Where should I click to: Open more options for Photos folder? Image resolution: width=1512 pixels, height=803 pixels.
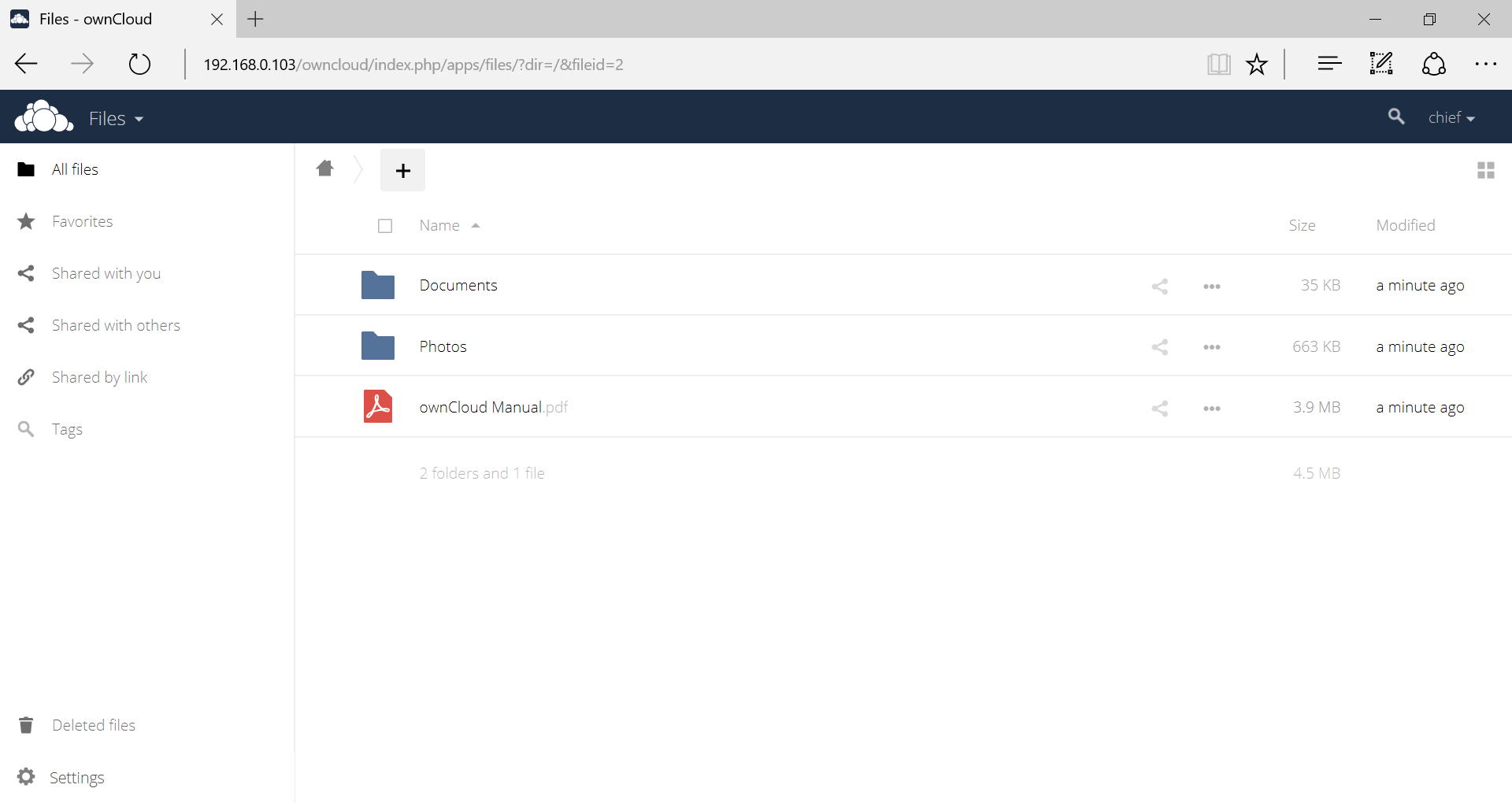tap(1211, 346)
